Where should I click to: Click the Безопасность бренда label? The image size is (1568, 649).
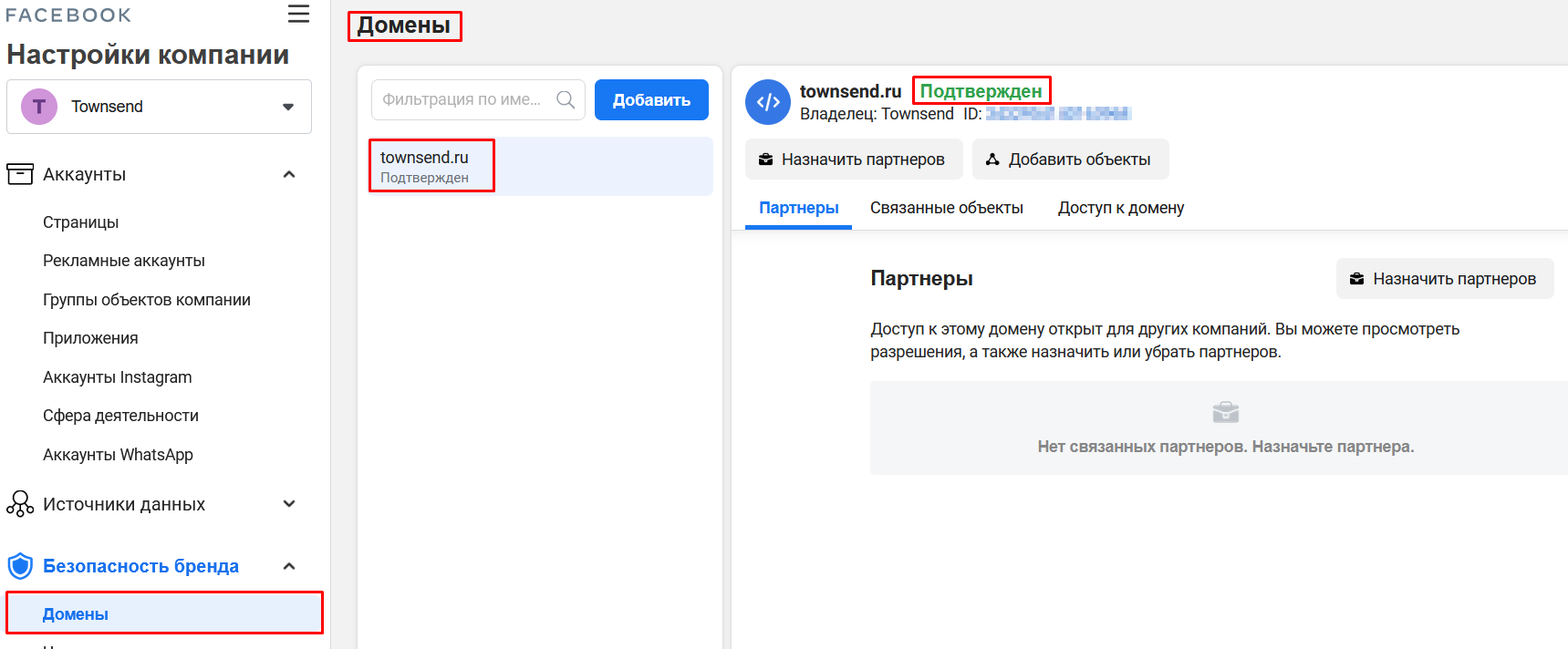coord(140,566)
